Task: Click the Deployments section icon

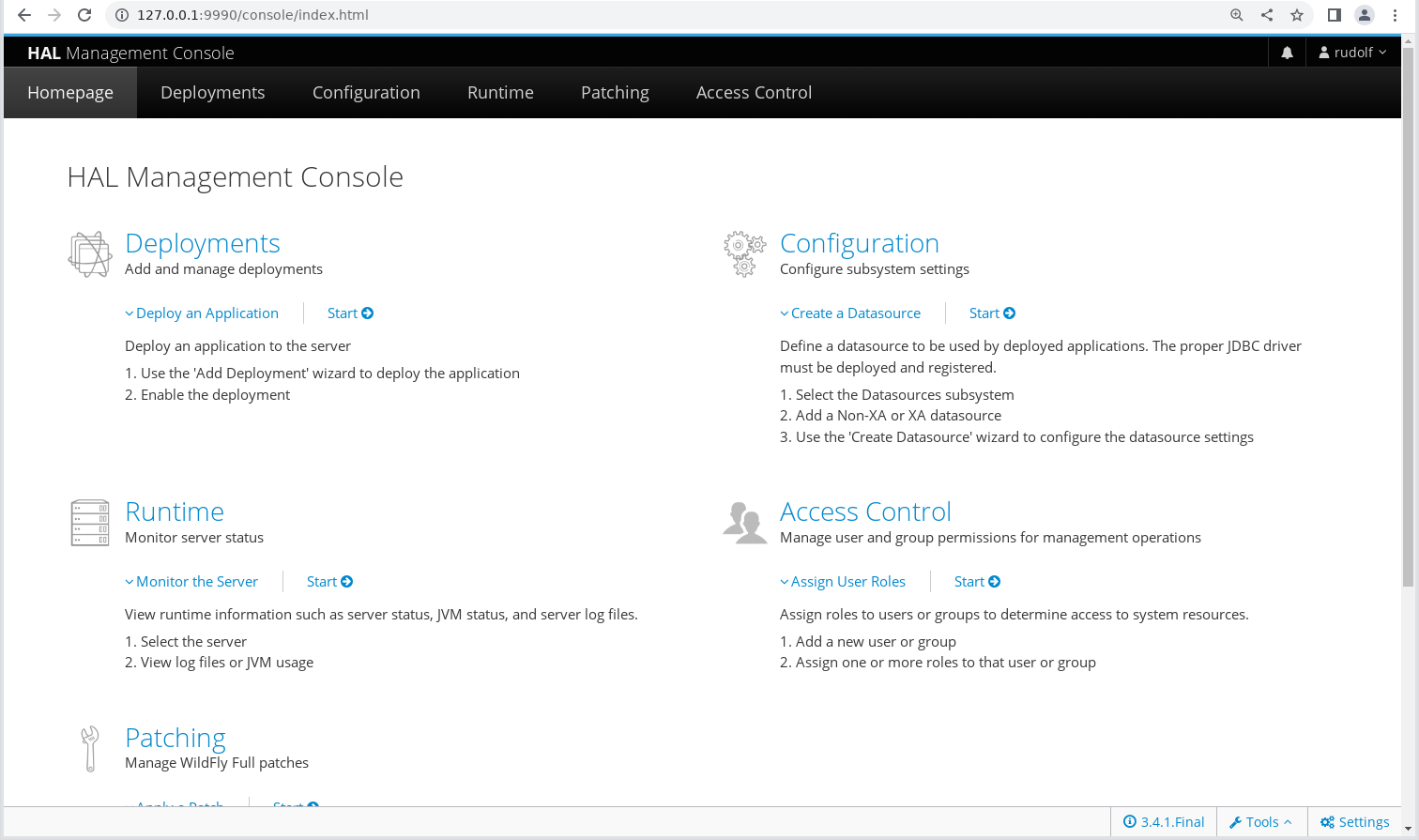Action: 90,254
